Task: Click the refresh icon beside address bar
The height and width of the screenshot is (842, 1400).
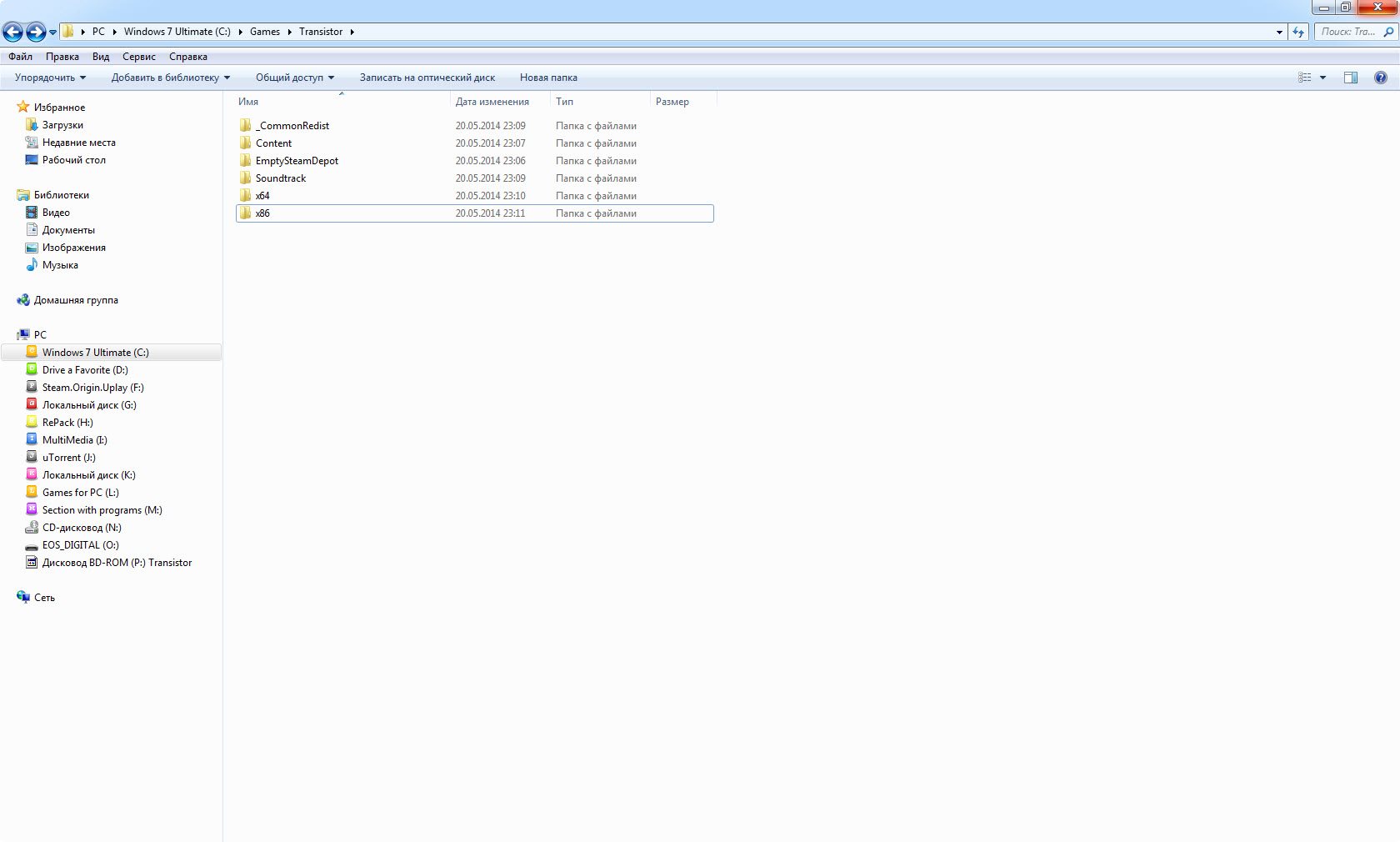Action: 1298,32
